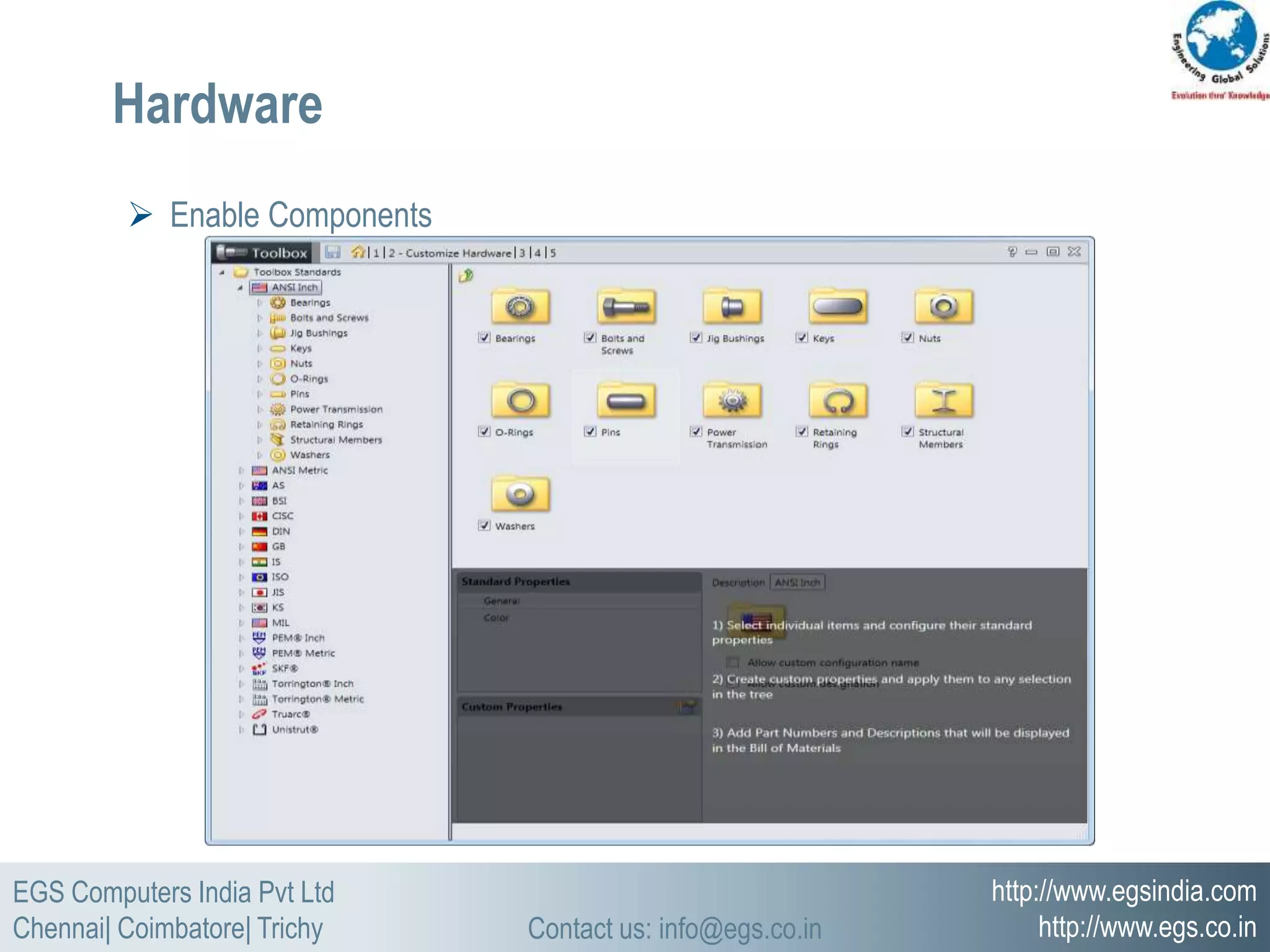Select step 2 Customize Hardware tab
The image size is (1270, 952).
[450, 253]
